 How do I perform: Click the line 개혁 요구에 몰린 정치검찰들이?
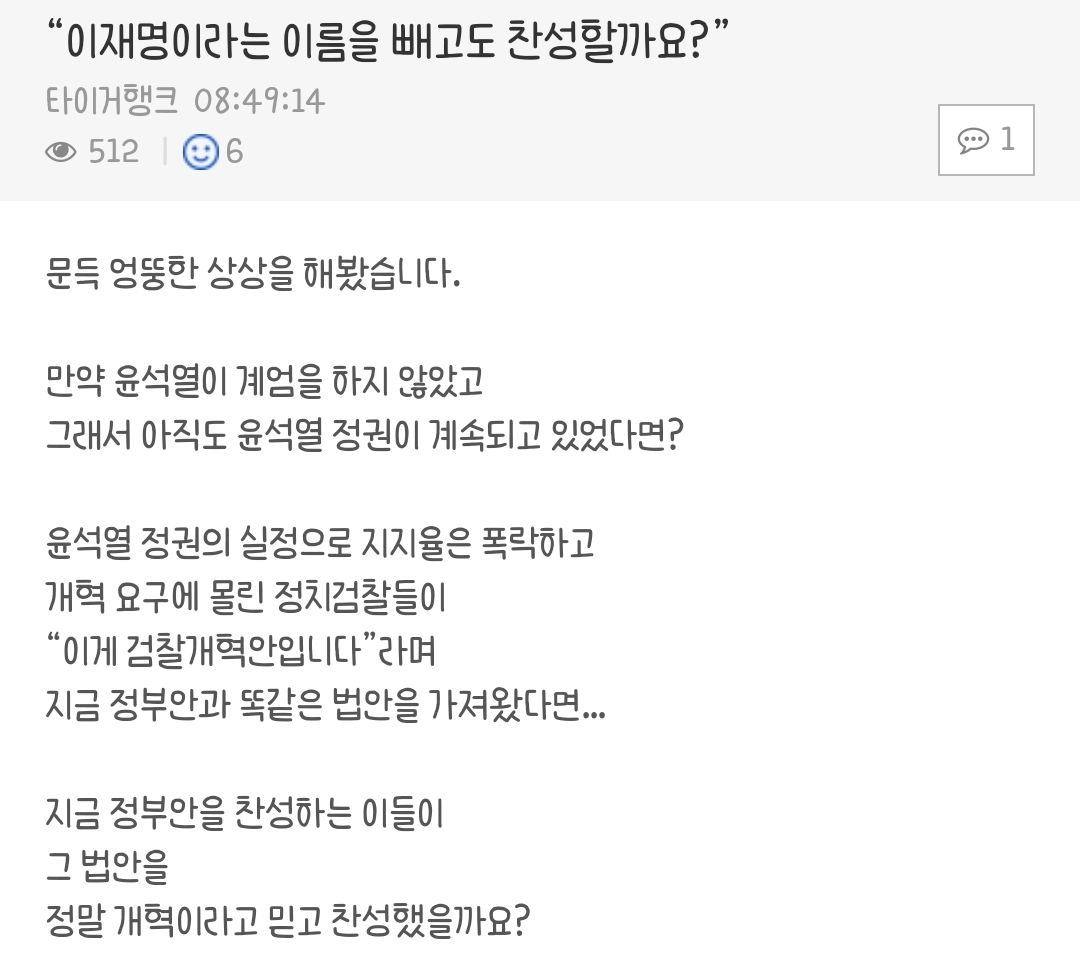(246, 597)
